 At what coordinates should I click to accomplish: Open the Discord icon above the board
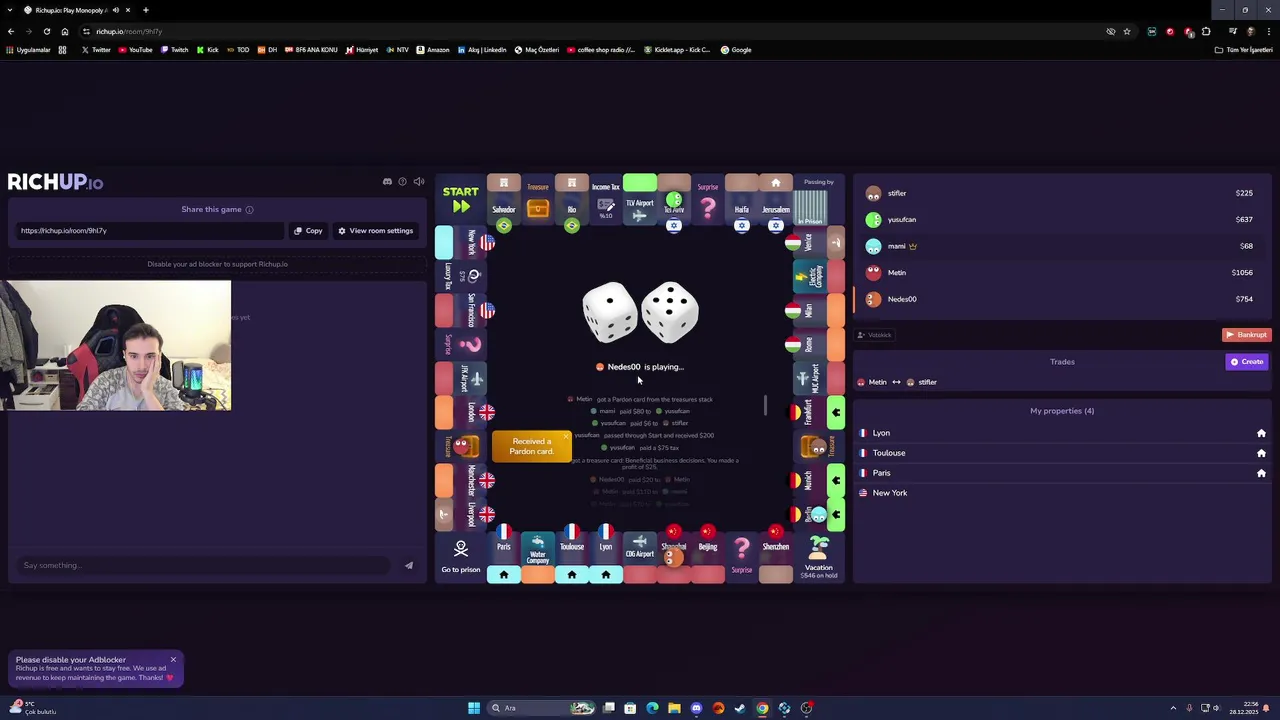387,182
